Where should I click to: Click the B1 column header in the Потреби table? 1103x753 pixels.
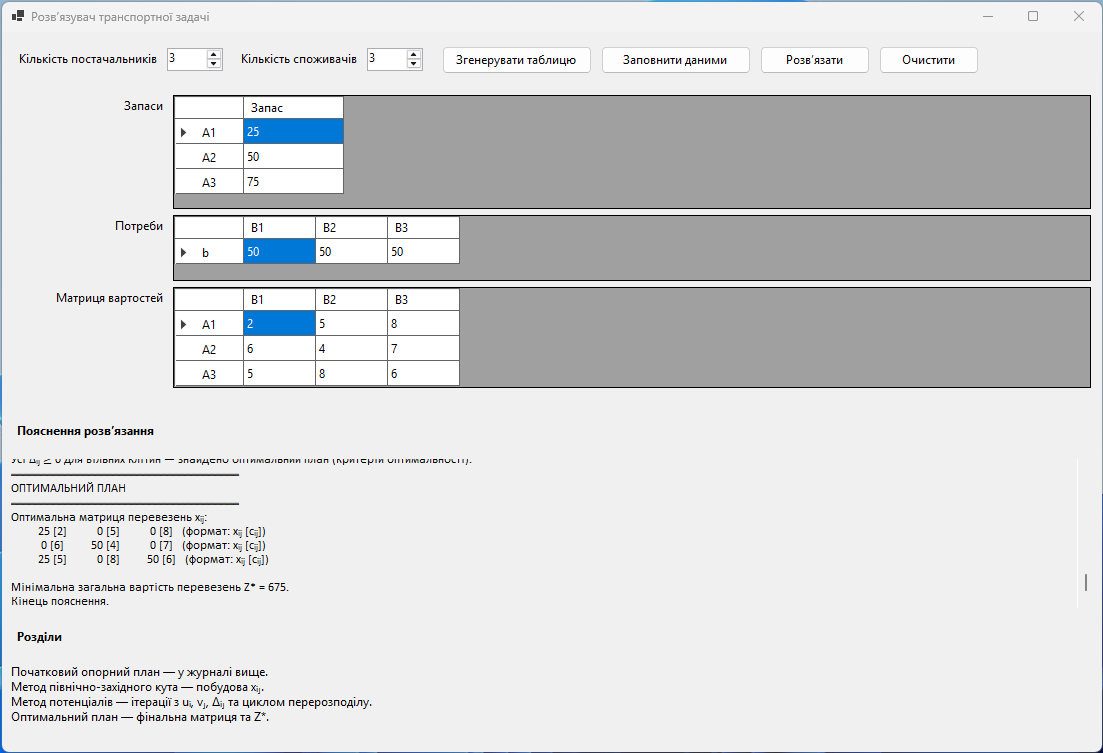279,228
